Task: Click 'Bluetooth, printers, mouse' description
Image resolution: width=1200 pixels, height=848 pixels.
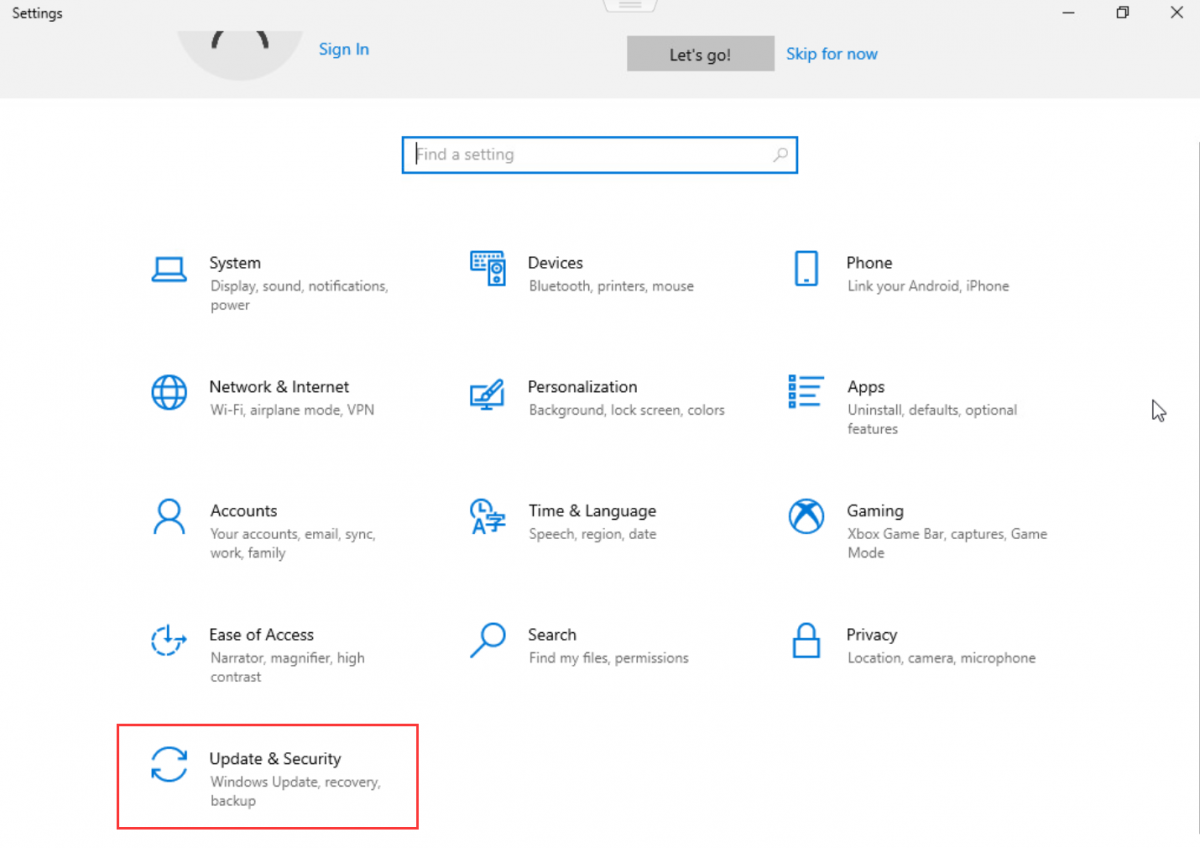Action: 611,286
